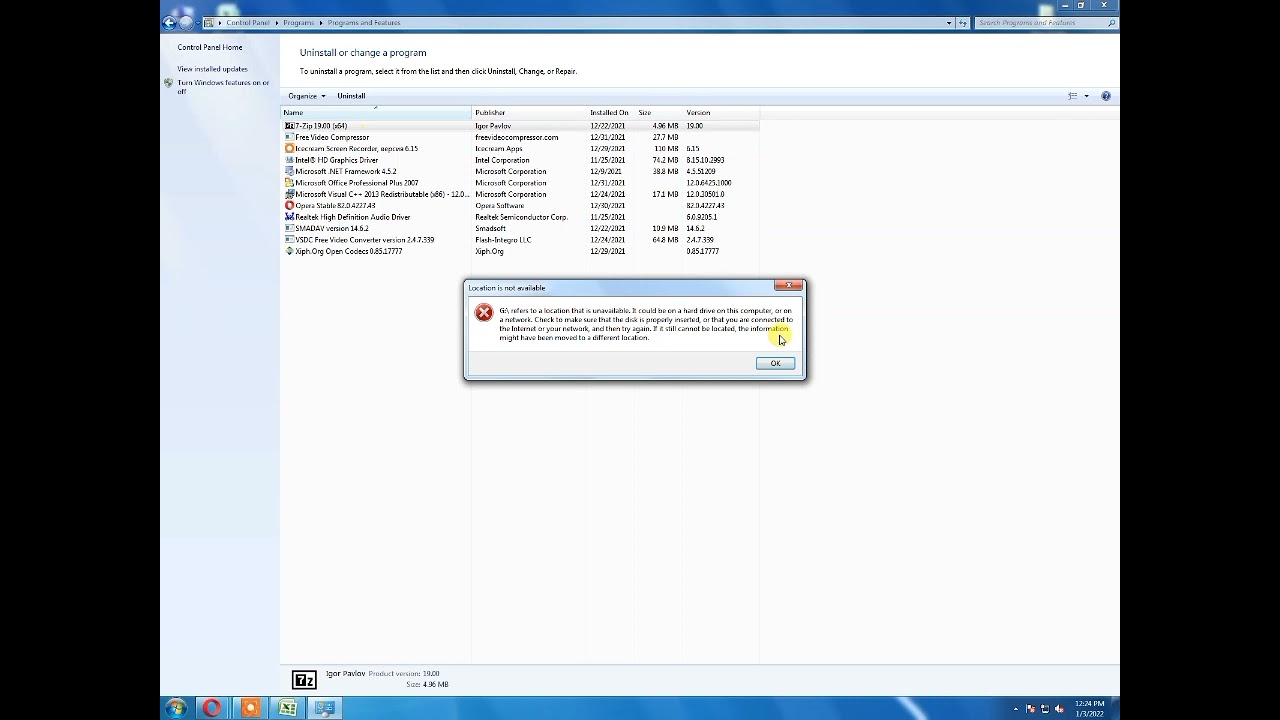This screenshot has width=1280, height=720.
Task: Sort the list by the Publisher column
Action: click(x=529, y=112)
